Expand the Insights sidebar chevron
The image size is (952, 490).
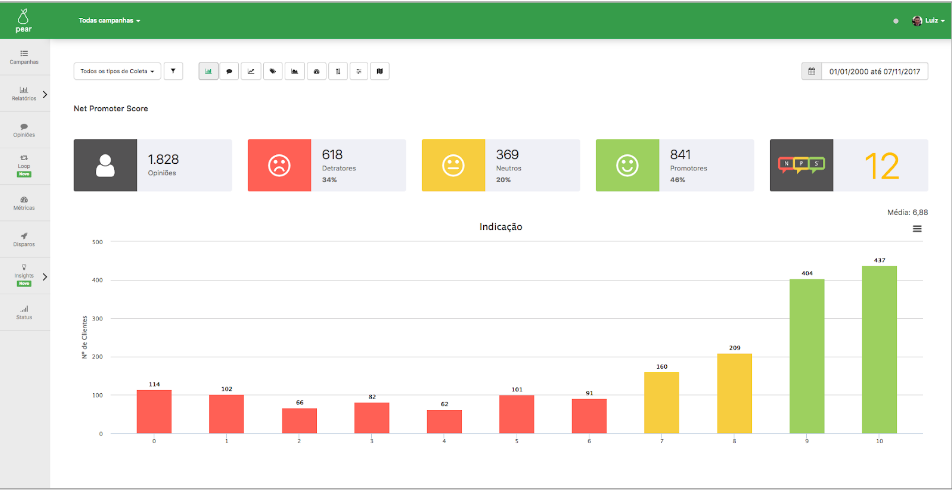click(x=45, y=277)
